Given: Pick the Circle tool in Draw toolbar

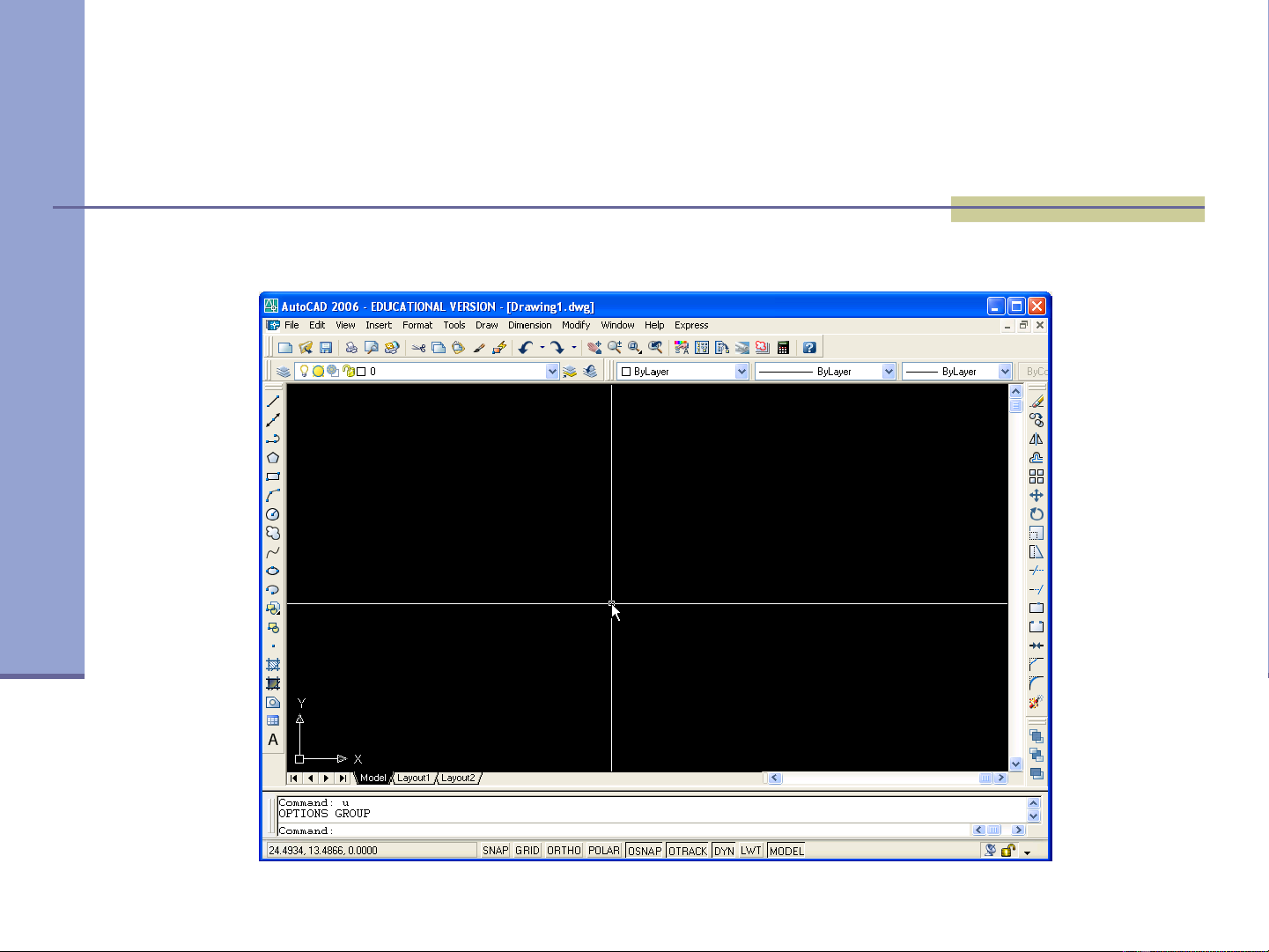Looking at the screenshot, I should [x=273, y=514].
